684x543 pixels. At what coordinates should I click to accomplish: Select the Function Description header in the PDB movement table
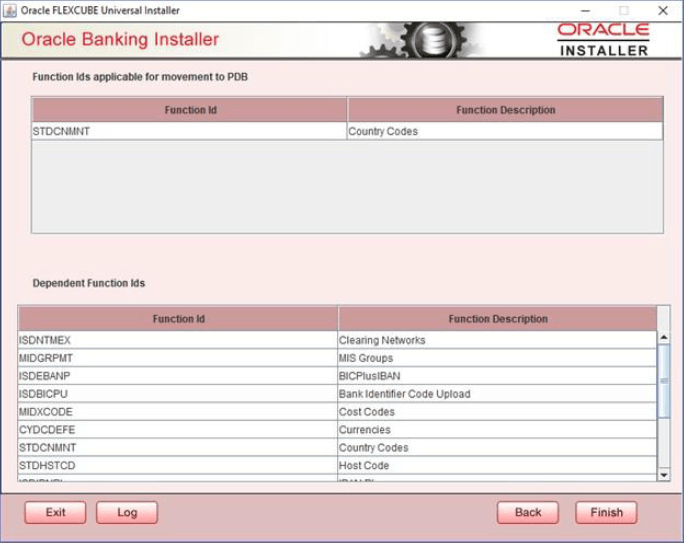coord(505,110)
